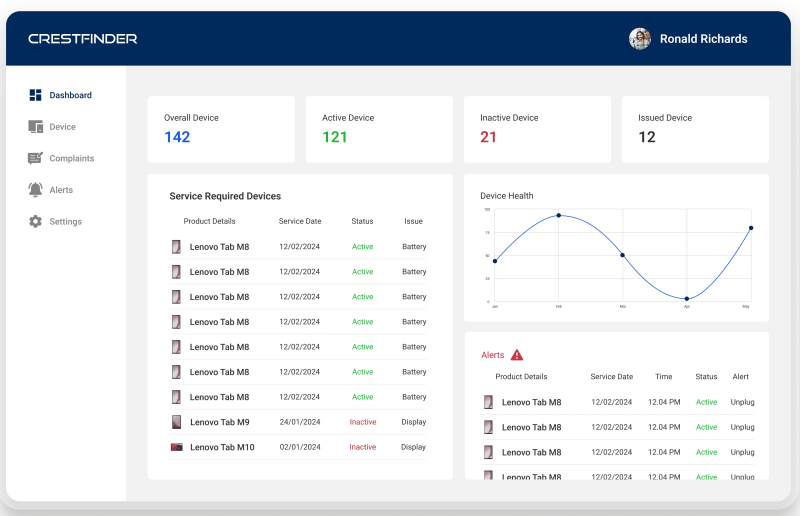Click the Feb peak point on chart

559,215
